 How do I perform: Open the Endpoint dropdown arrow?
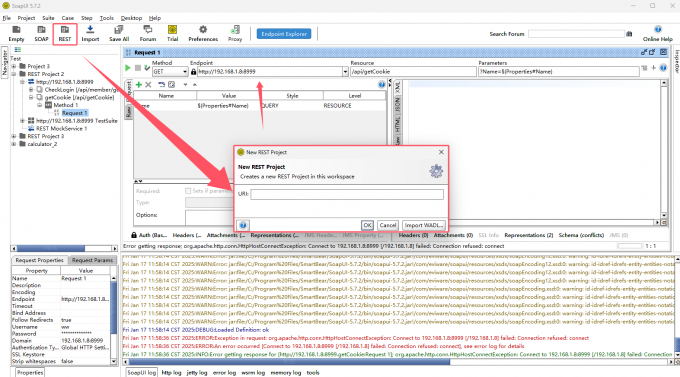(x=345, y=72)
